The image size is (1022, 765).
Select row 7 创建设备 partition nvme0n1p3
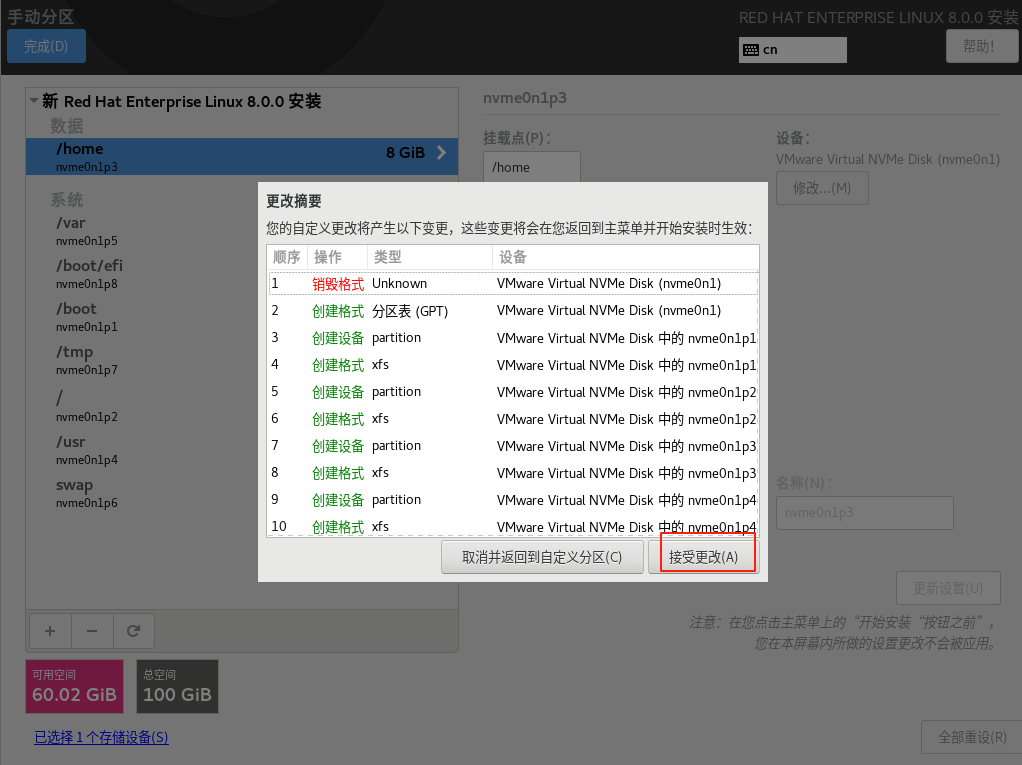pyautogui.click(x=513, y=446)
